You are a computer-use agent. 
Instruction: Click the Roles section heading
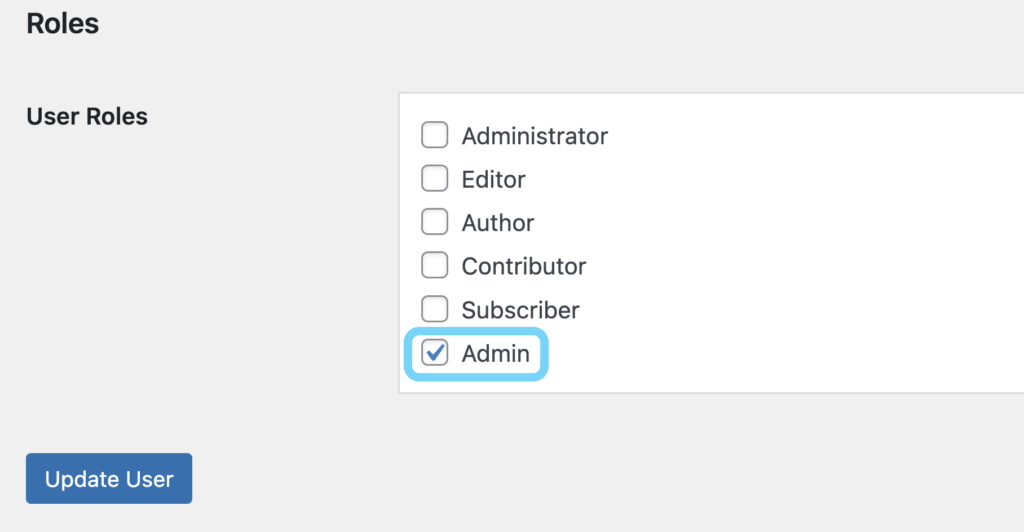pos(62,23)
